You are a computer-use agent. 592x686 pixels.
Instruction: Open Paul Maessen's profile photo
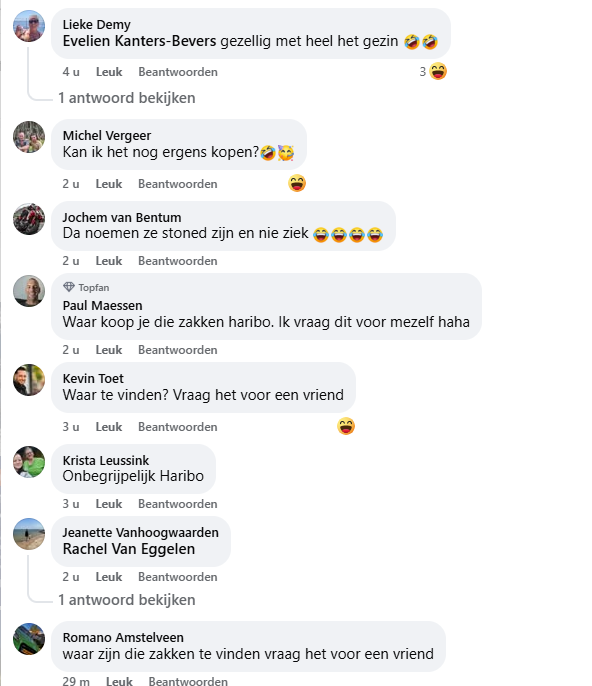(x=29, y=291)
